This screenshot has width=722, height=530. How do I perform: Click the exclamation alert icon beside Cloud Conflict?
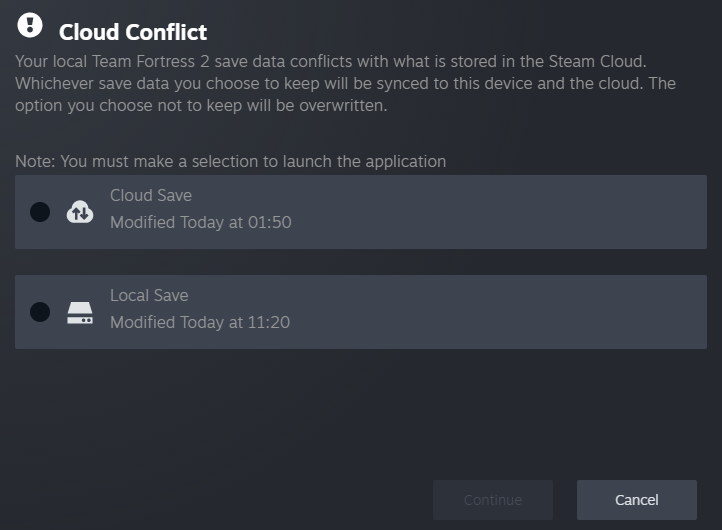click(x=31, y=25)
